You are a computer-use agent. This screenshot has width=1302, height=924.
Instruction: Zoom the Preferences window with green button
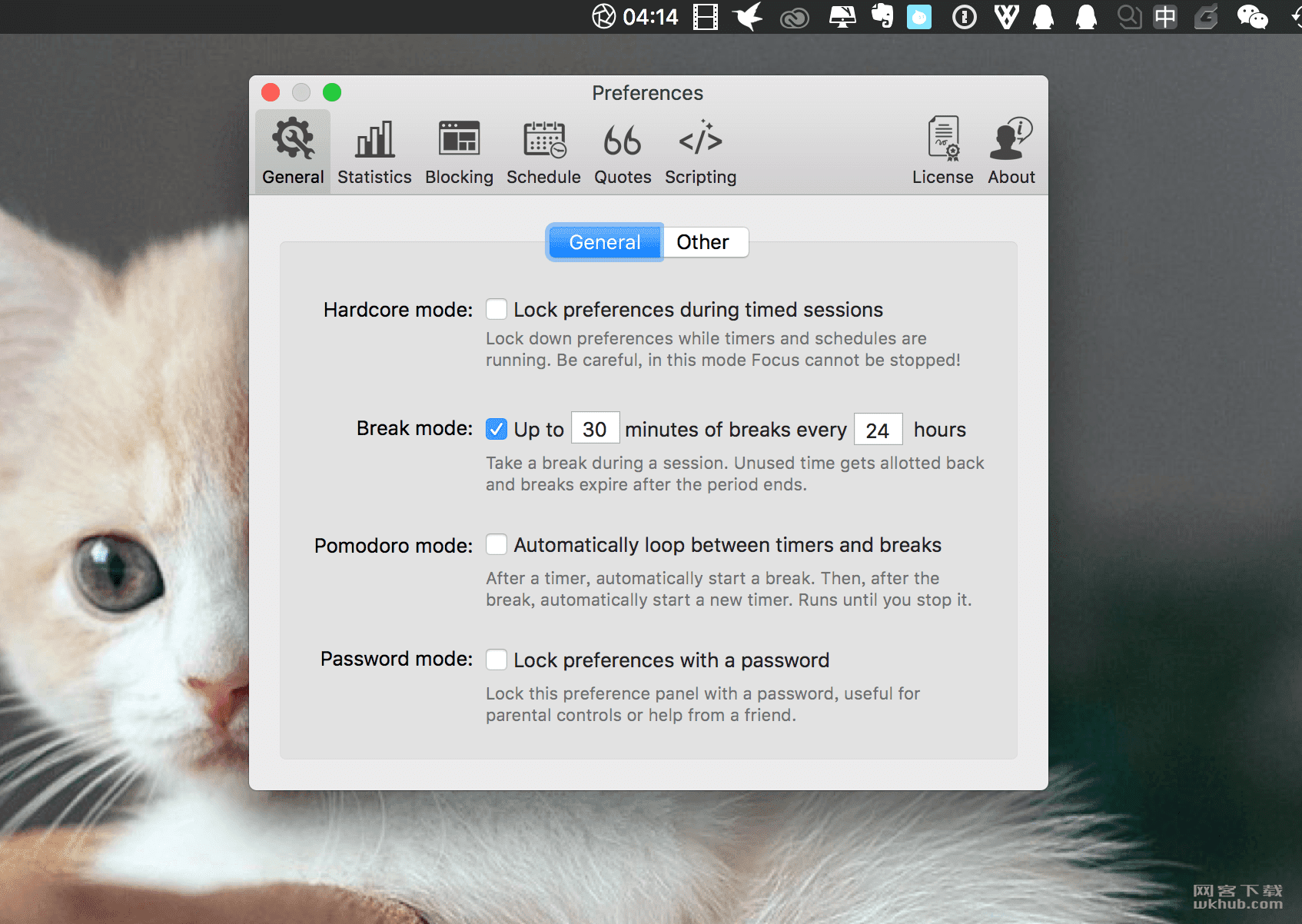tap(332, 92)
